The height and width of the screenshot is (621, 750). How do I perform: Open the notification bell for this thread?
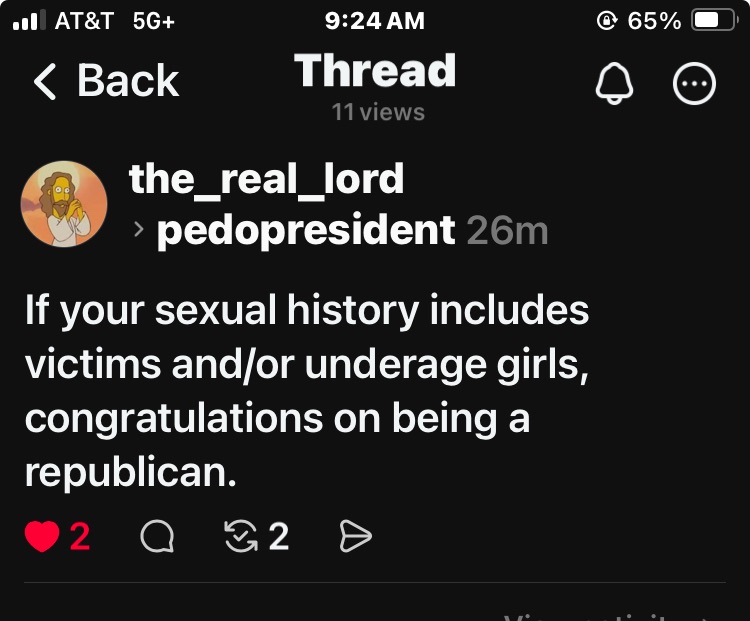[614, 86]
